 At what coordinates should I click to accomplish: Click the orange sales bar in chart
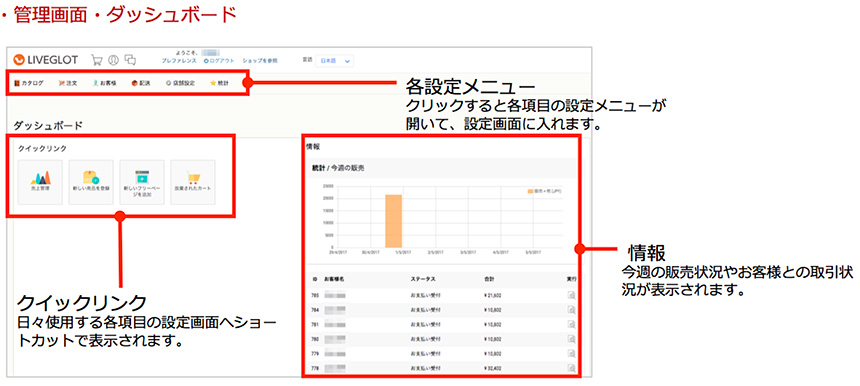click(393, 221)
